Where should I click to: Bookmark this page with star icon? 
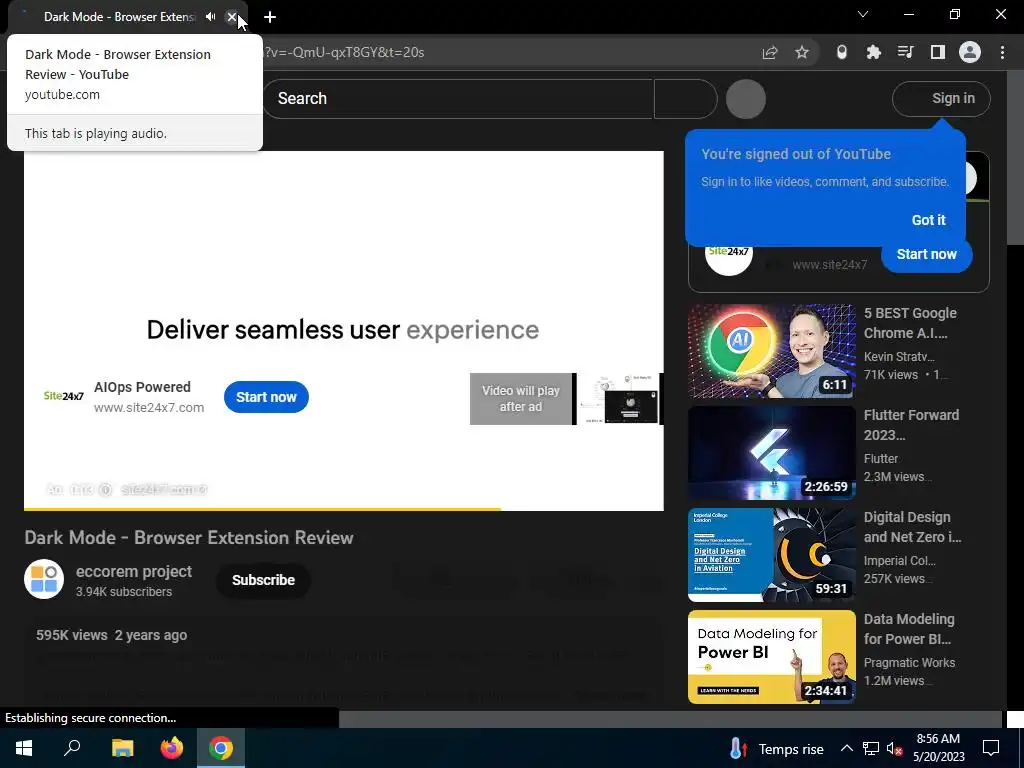(802, 52)
